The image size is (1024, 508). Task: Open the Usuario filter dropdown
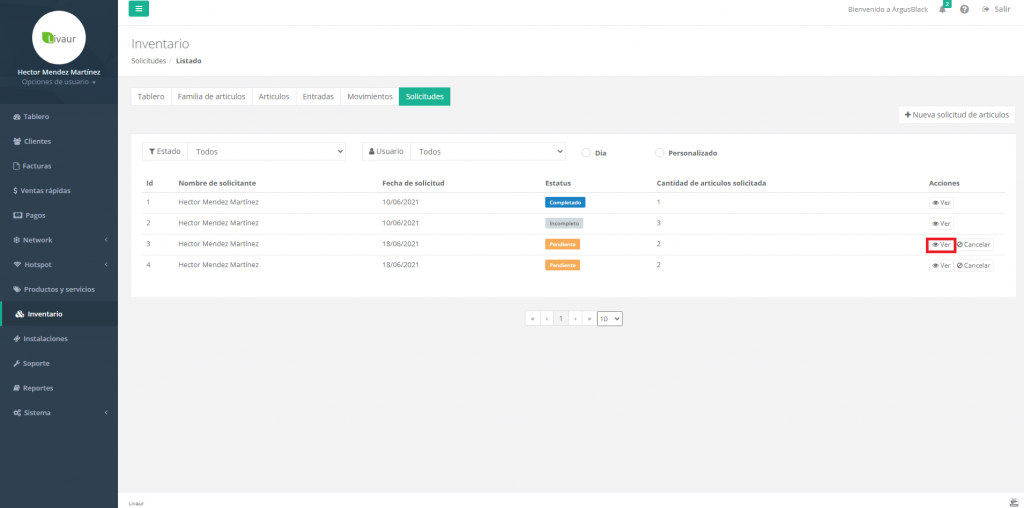[488, 152]
